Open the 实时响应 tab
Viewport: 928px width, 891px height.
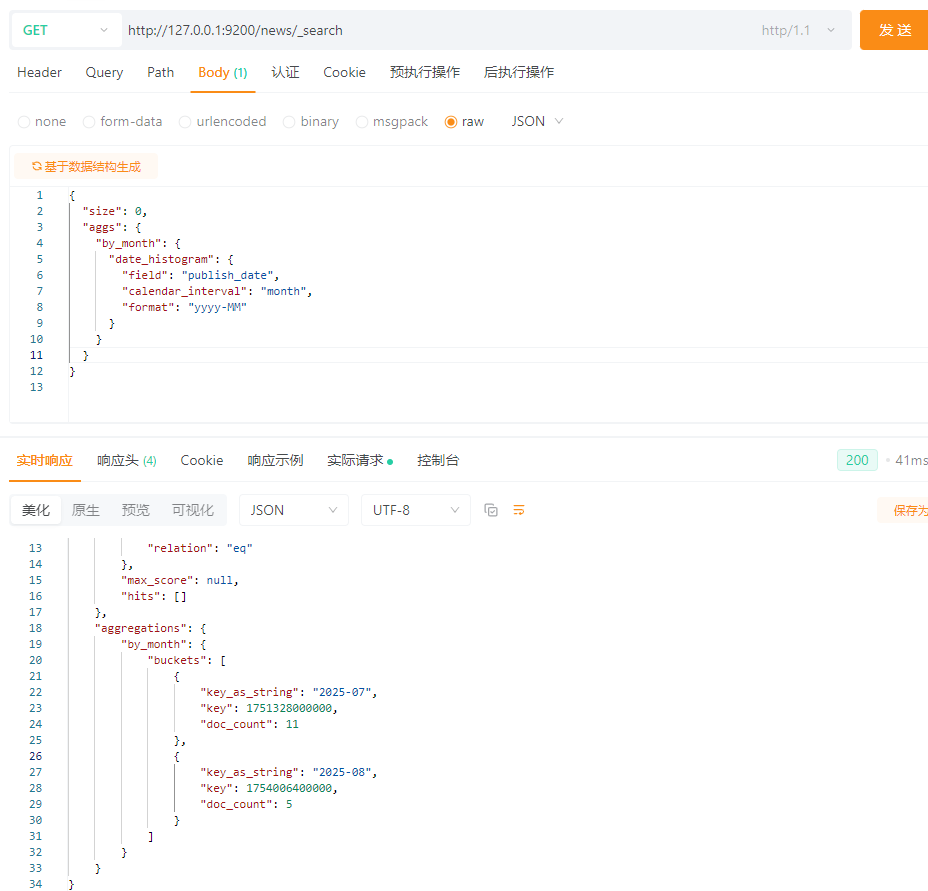44,460
